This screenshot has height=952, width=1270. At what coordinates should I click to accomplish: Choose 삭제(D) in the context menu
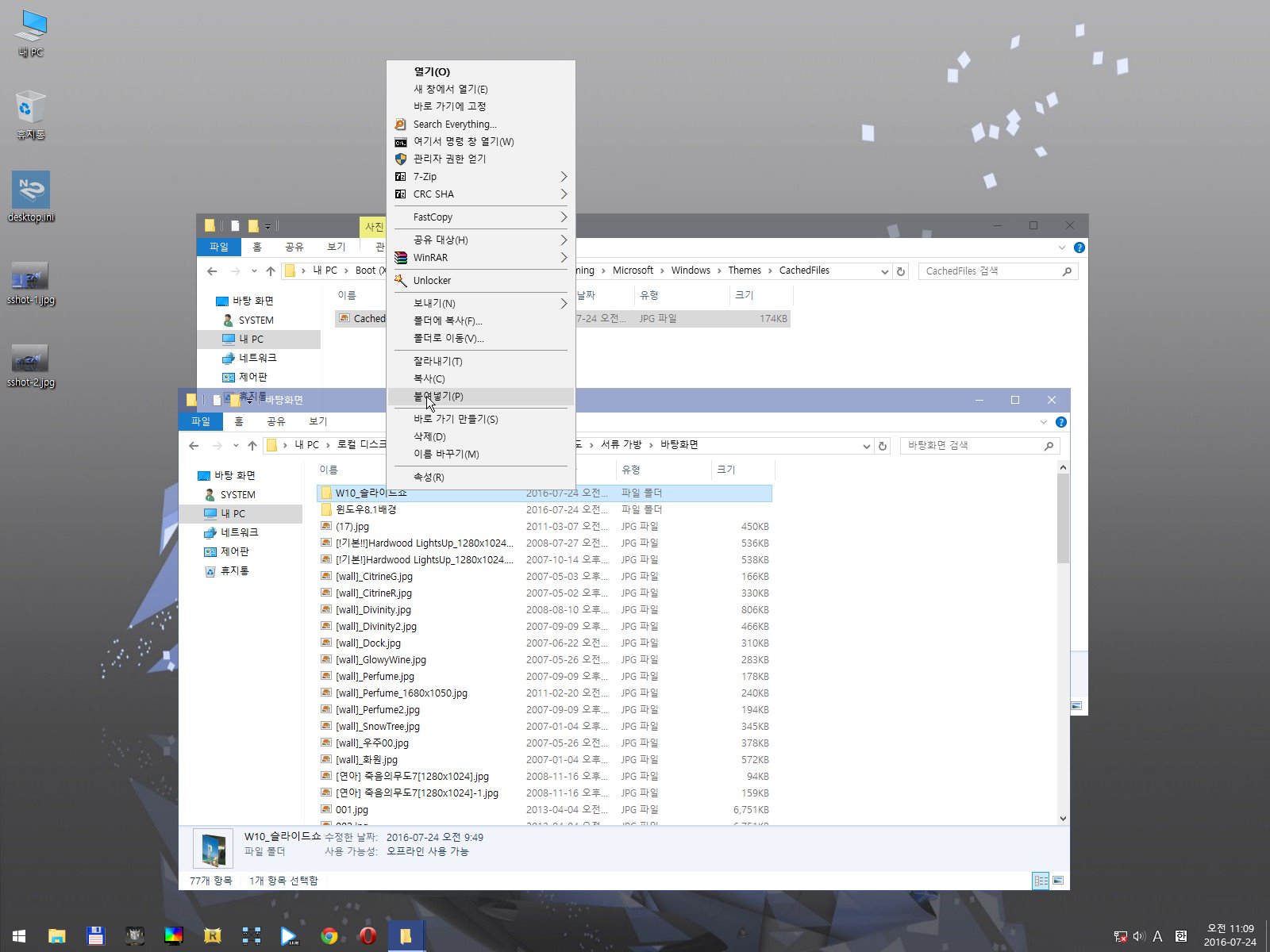(x=480, y=436)
